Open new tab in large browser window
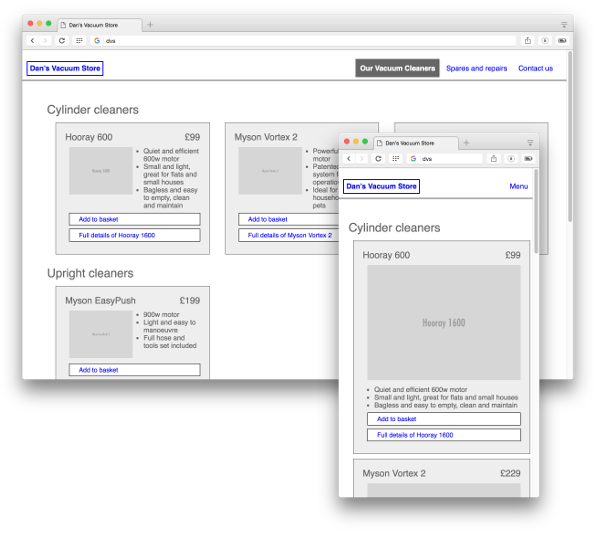This screenshot has height=537, width=600. 150,24
